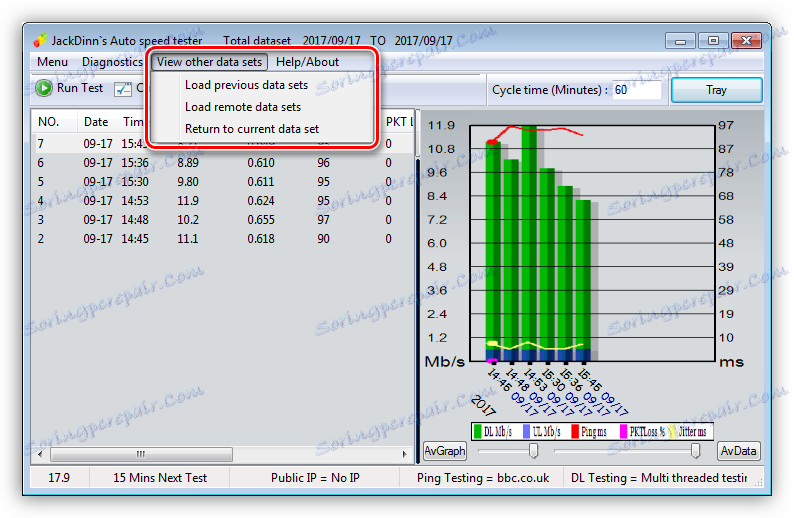Click the blue UL Mb/s legend swatch
Image resolution: width=794 pixels, height=518 pixels.
[526, 431]
